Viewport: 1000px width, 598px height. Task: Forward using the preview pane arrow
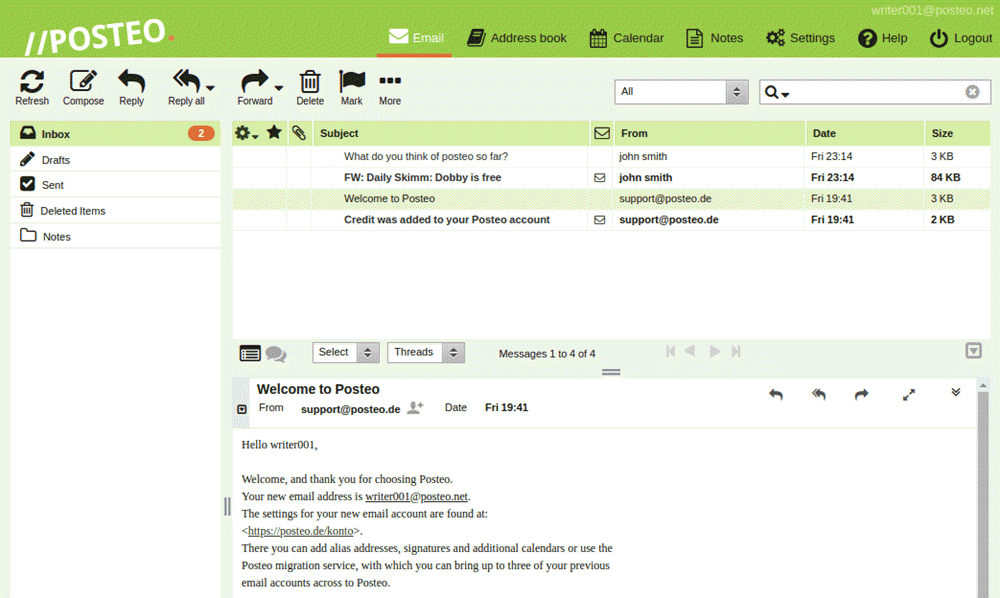coord(862,395)
